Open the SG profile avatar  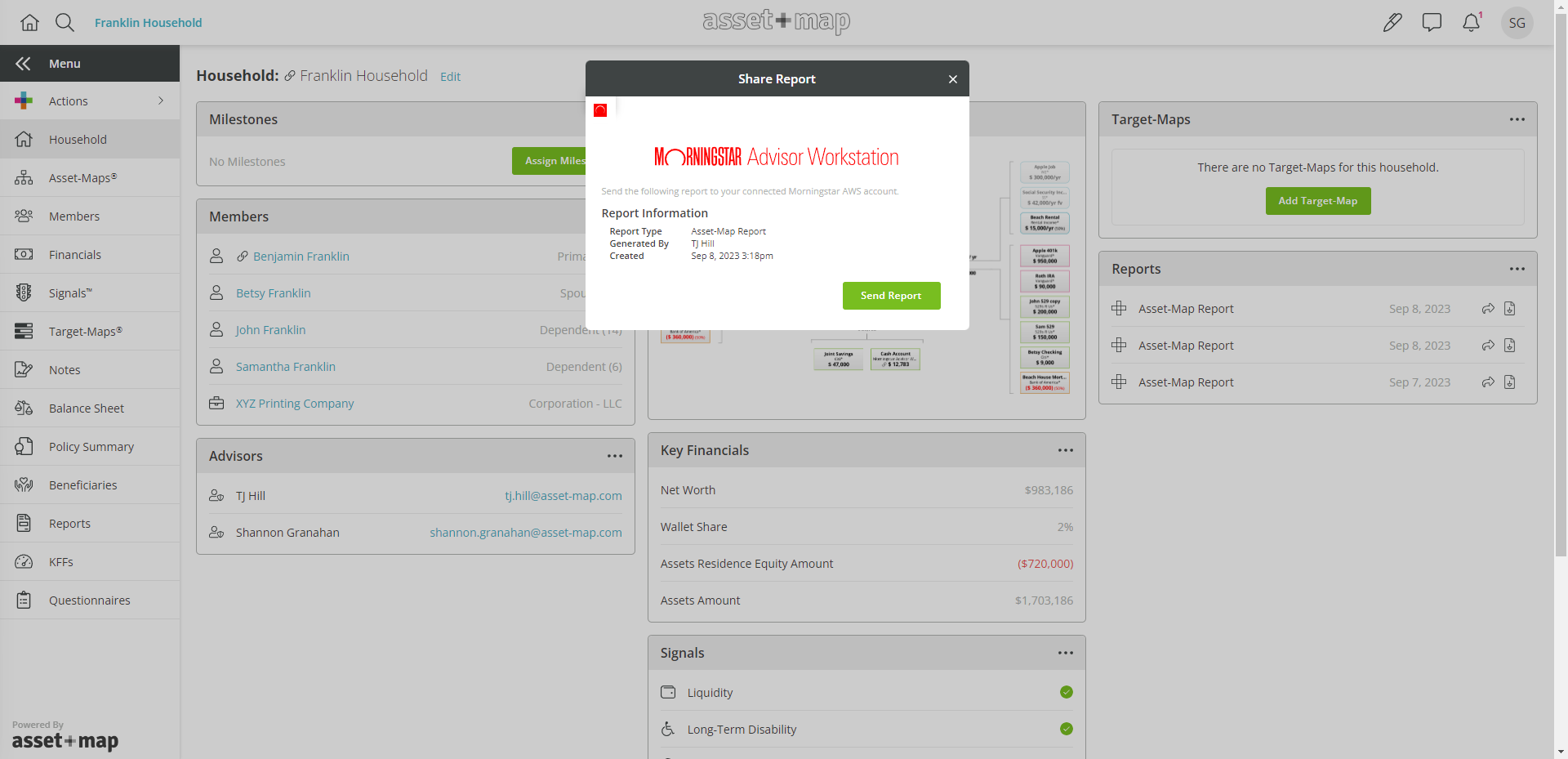1517,22
